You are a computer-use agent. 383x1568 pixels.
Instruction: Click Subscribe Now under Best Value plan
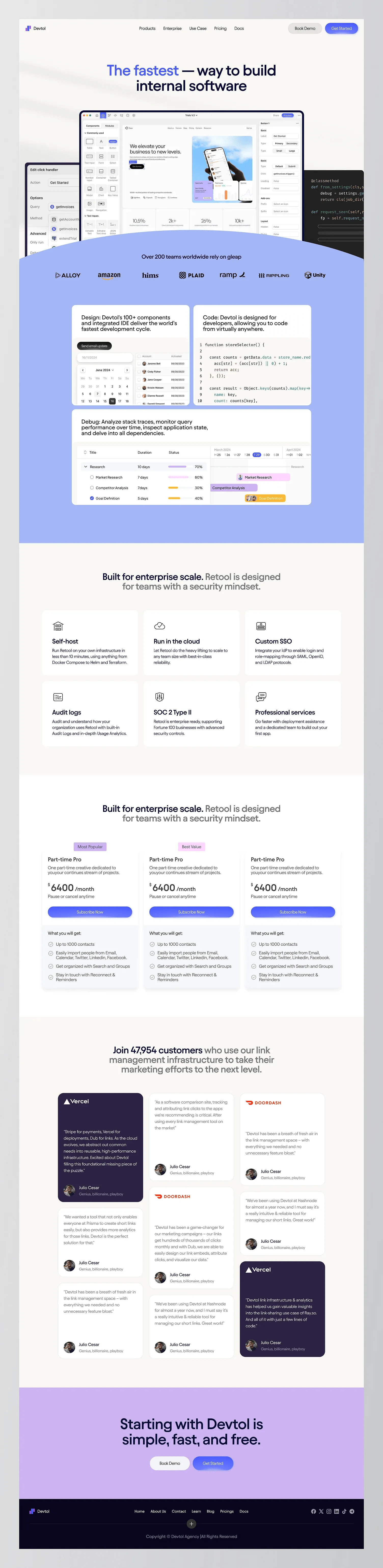[x=191, y=912]
